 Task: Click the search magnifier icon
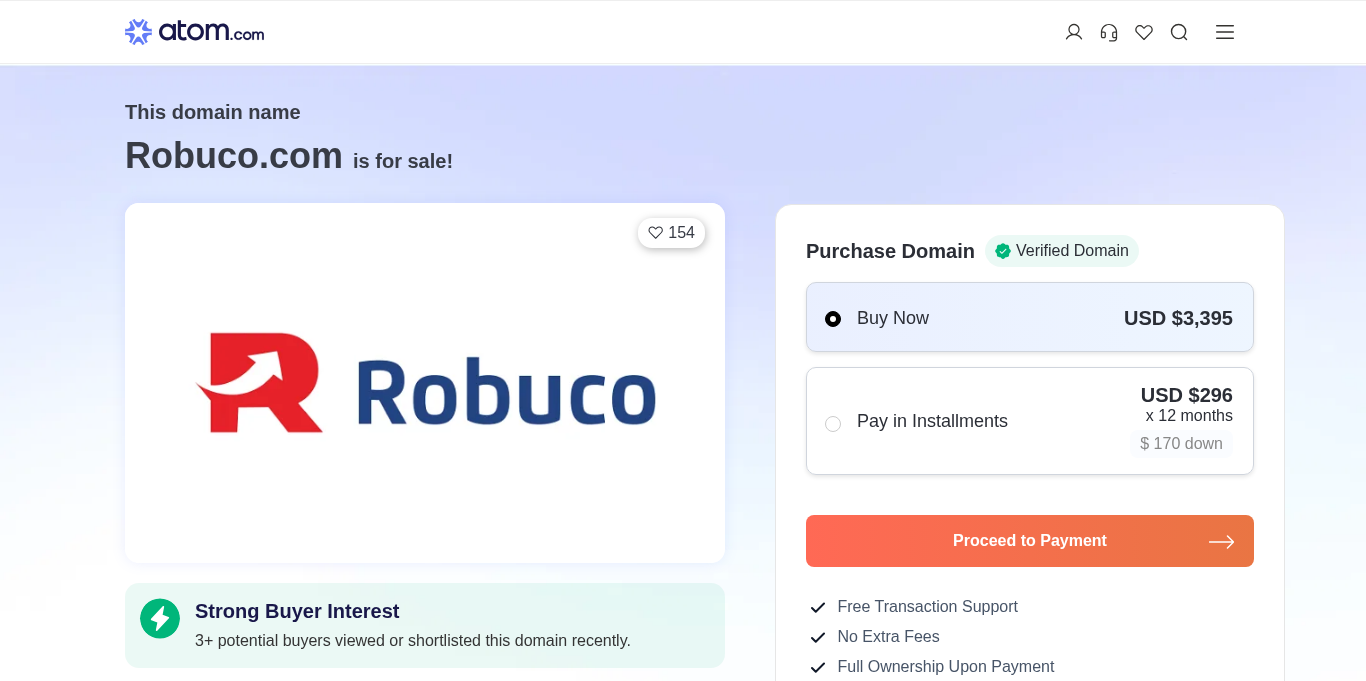pos(1179,32)
